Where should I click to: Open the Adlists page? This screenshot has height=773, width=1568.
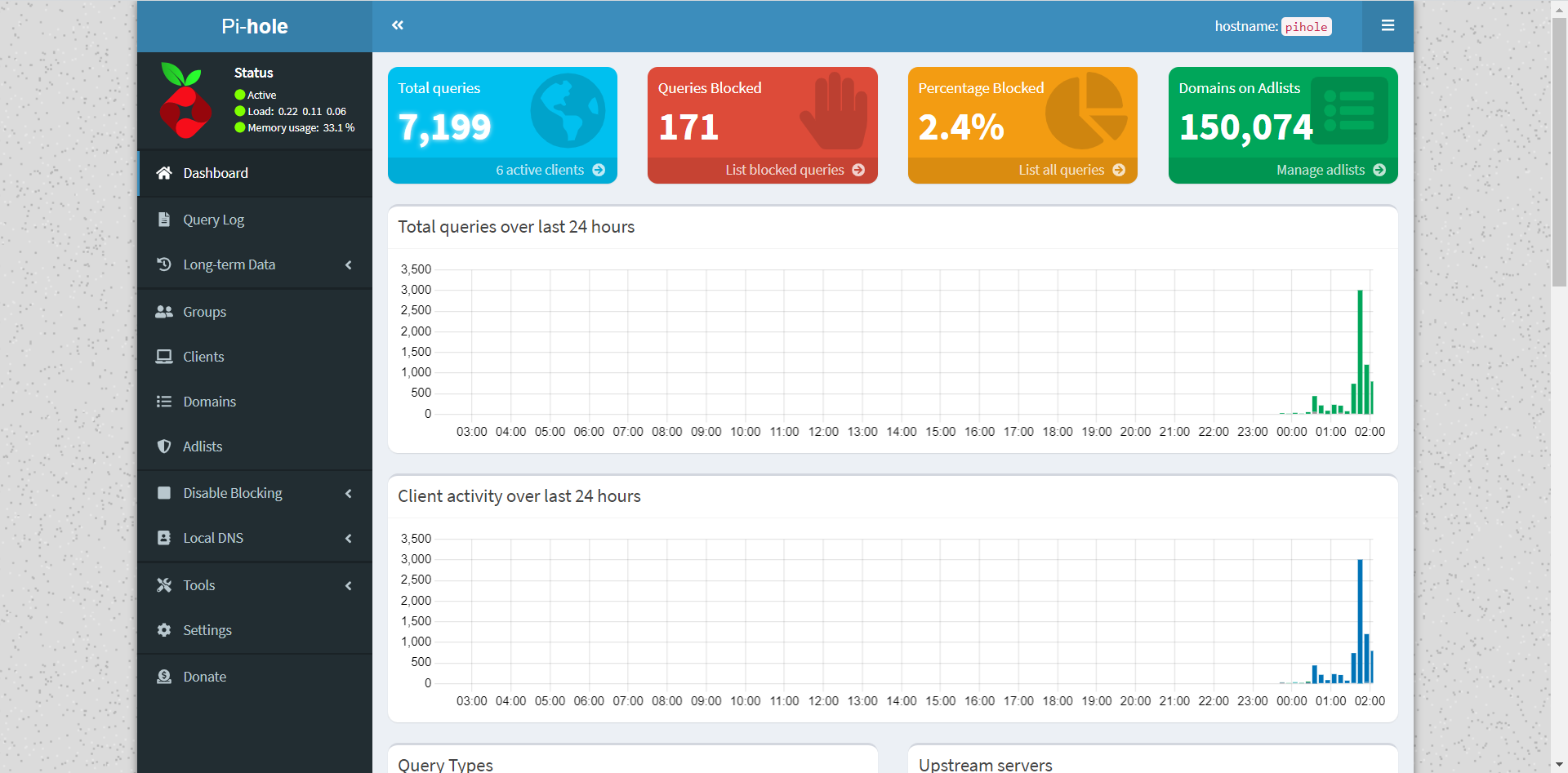click(x=255, y=446)
